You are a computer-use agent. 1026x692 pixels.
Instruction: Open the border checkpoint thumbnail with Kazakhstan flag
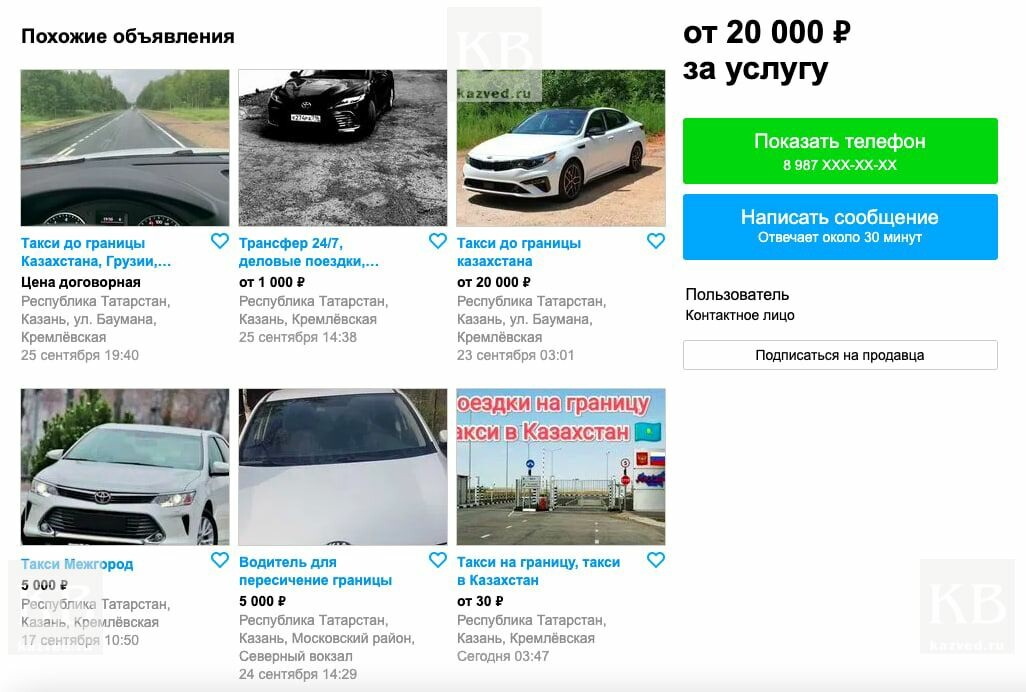pos(561,467)
